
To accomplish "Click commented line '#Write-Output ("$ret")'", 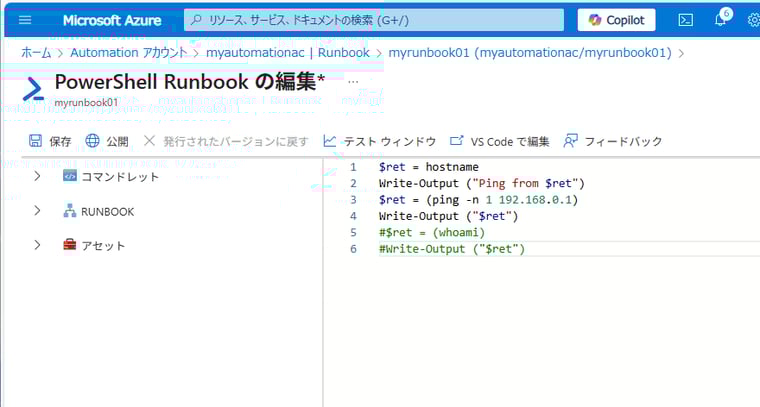I will click(452, 249).
